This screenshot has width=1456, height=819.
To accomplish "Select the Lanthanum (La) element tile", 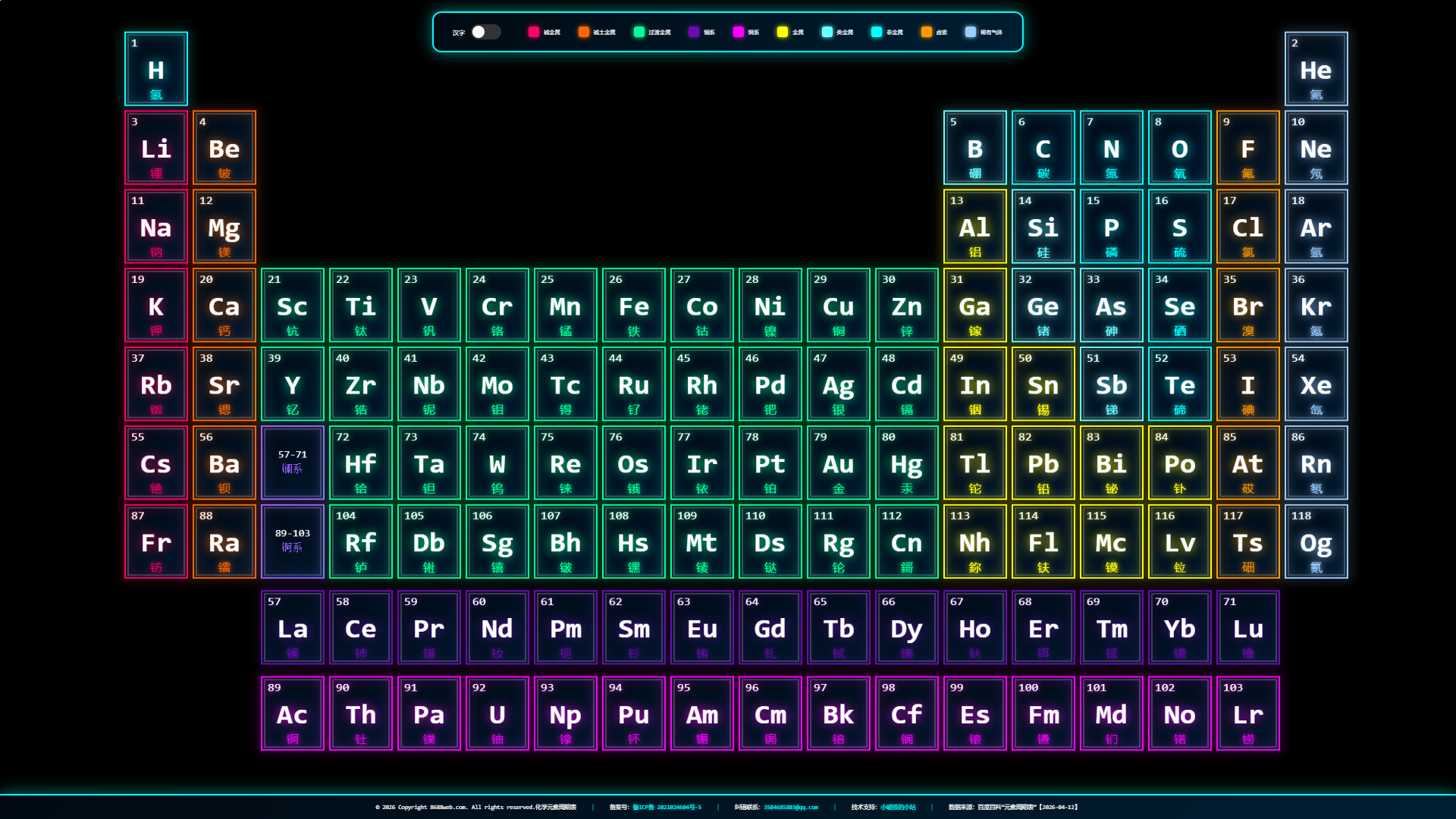I will point(292,628).
